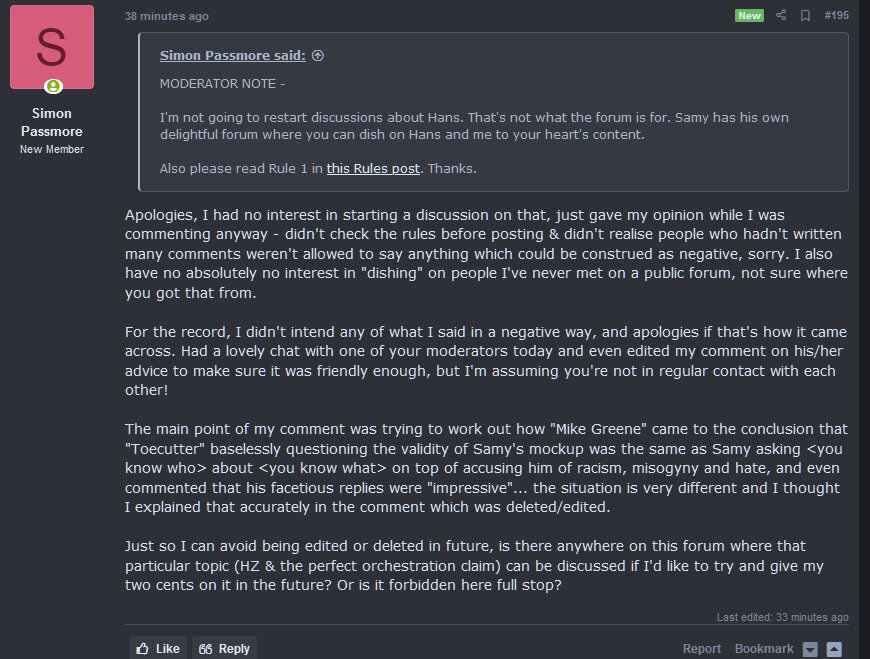
Task: Click the green online status badge on the avatar
Action: point(52,87)
